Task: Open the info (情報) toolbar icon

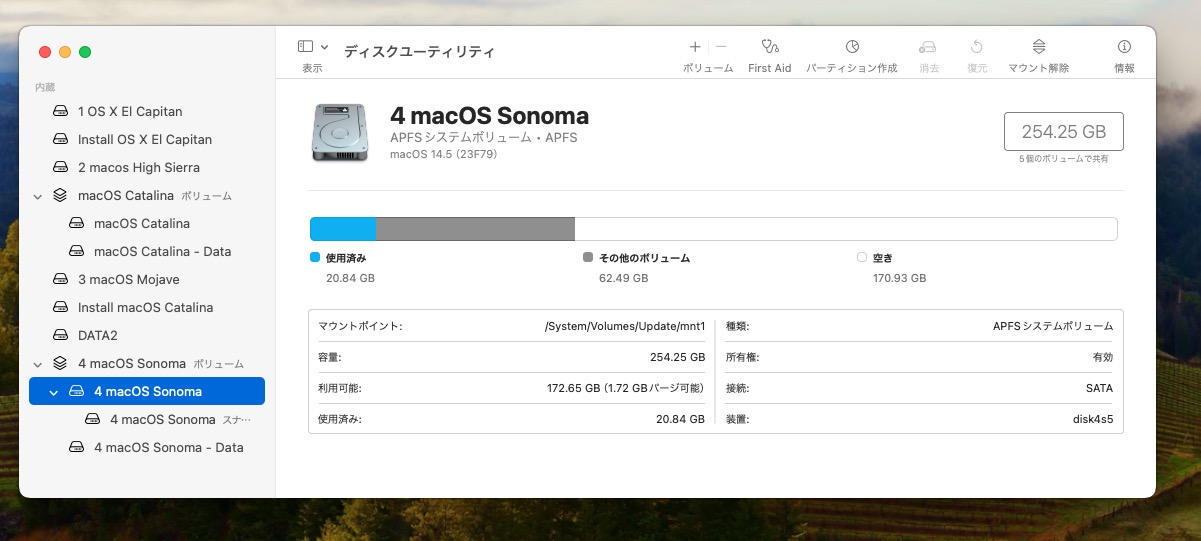Action: click(1124, 47)
